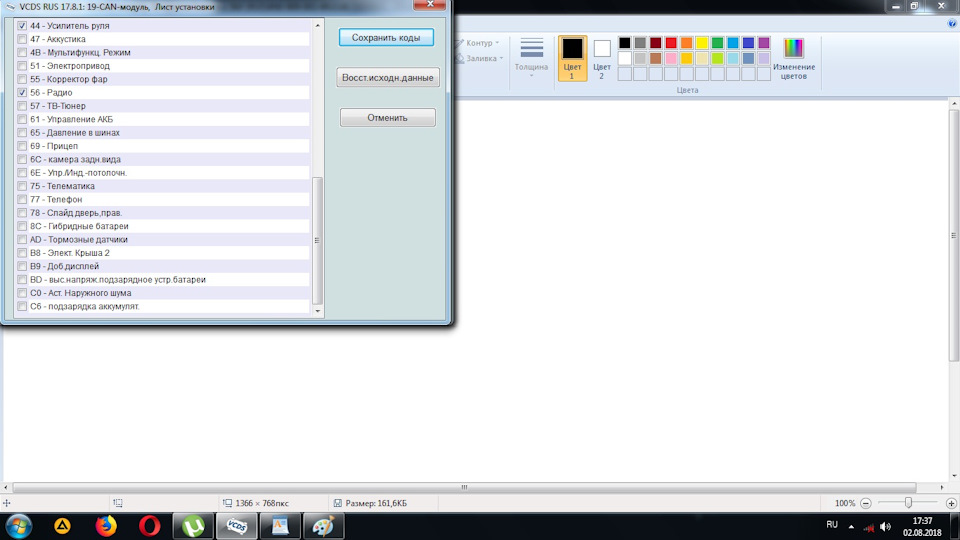
Task: Enable 6C - камера задн.вида checkbox
Action: [22, 159]
